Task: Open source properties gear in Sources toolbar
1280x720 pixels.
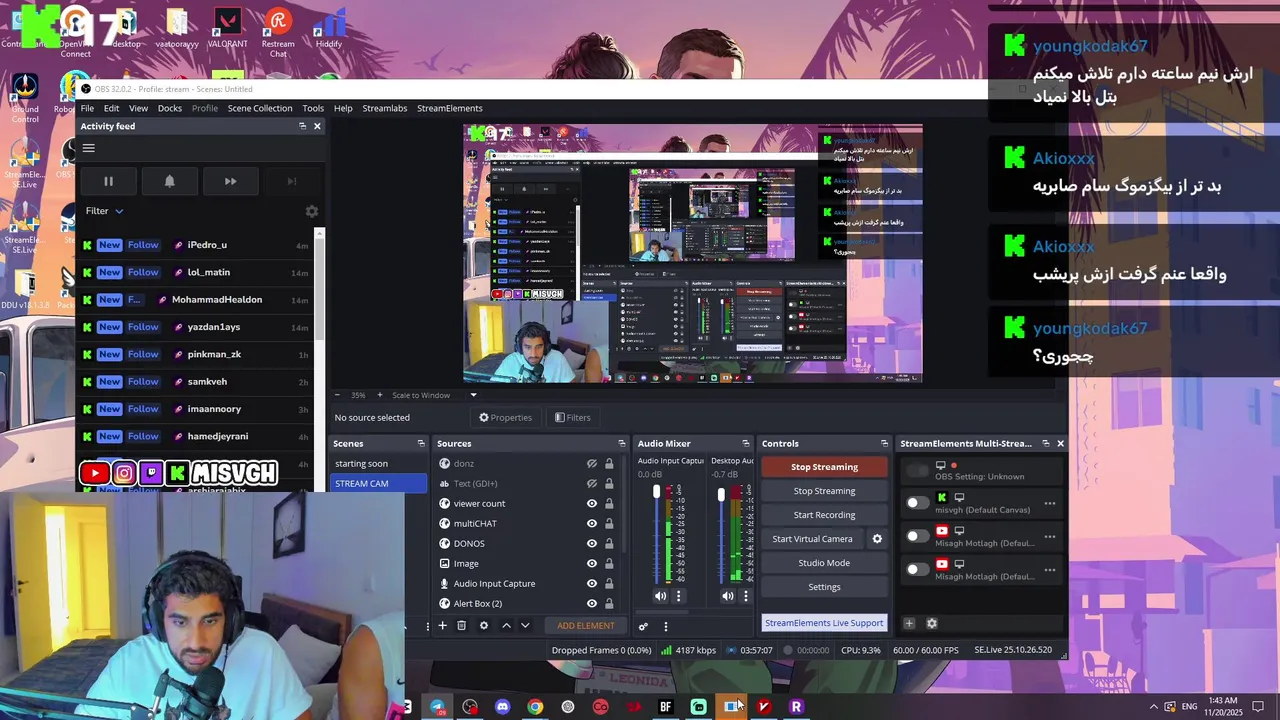Action: pyautogui.click(x=484, y=626)
